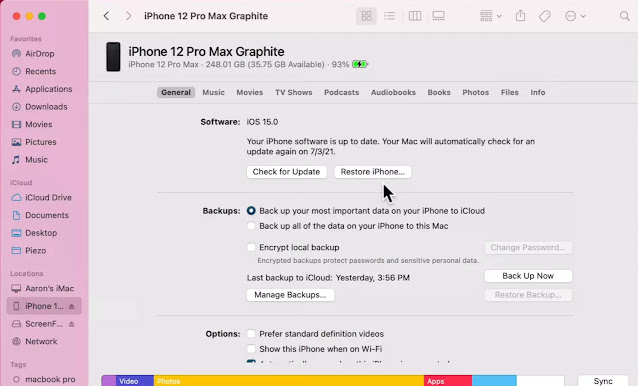Click the light blue storage segment
The image size is (638, 386).
[494, 381]
